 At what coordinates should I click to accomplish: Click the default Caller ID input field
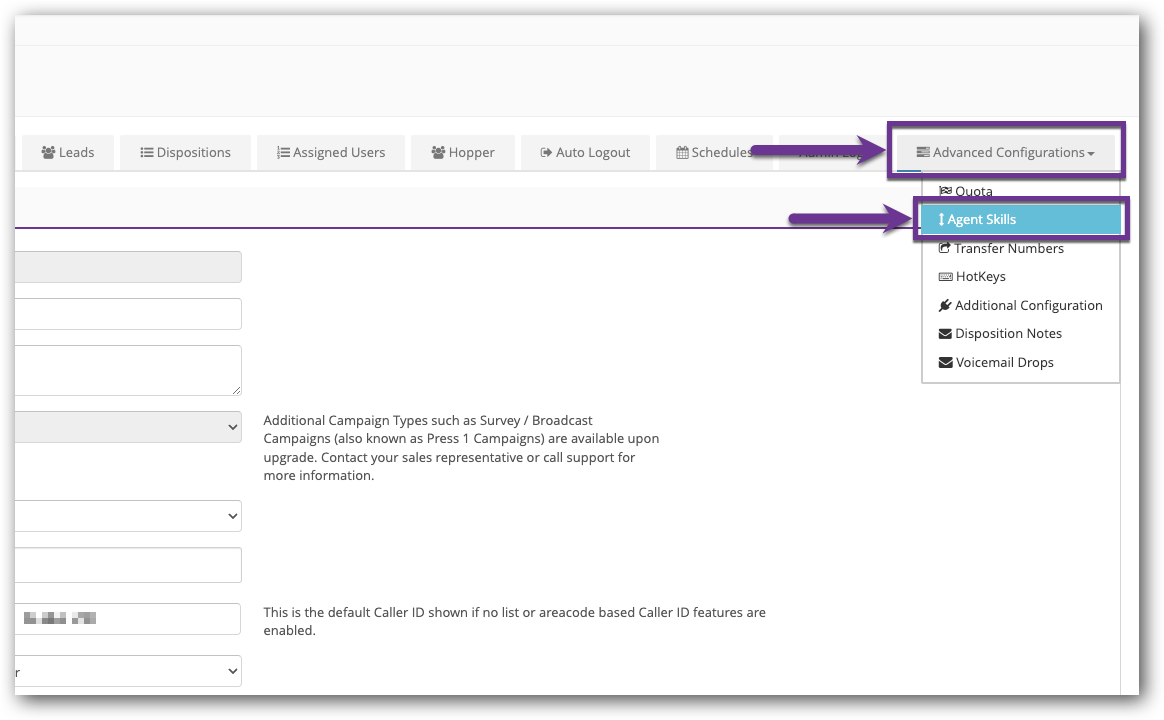click(128, 618)
